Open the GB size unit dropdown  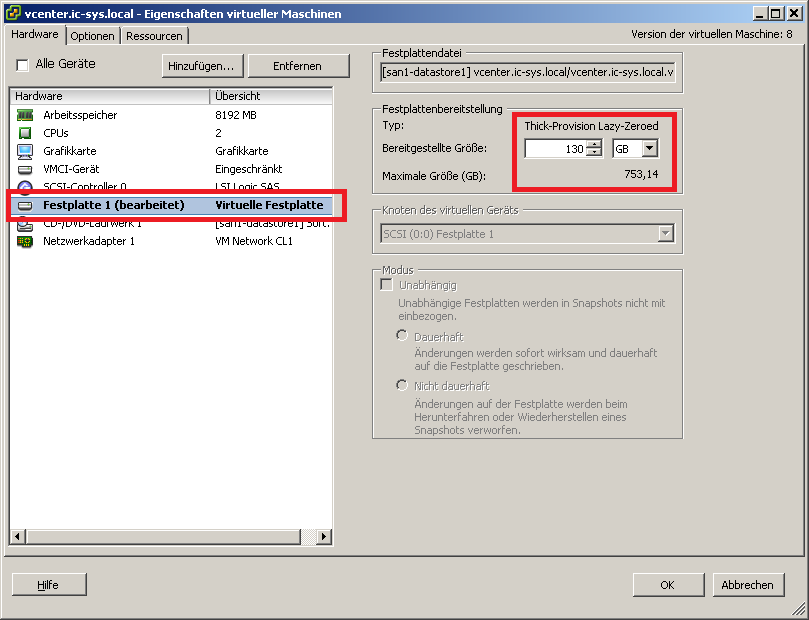click(649, 148)
